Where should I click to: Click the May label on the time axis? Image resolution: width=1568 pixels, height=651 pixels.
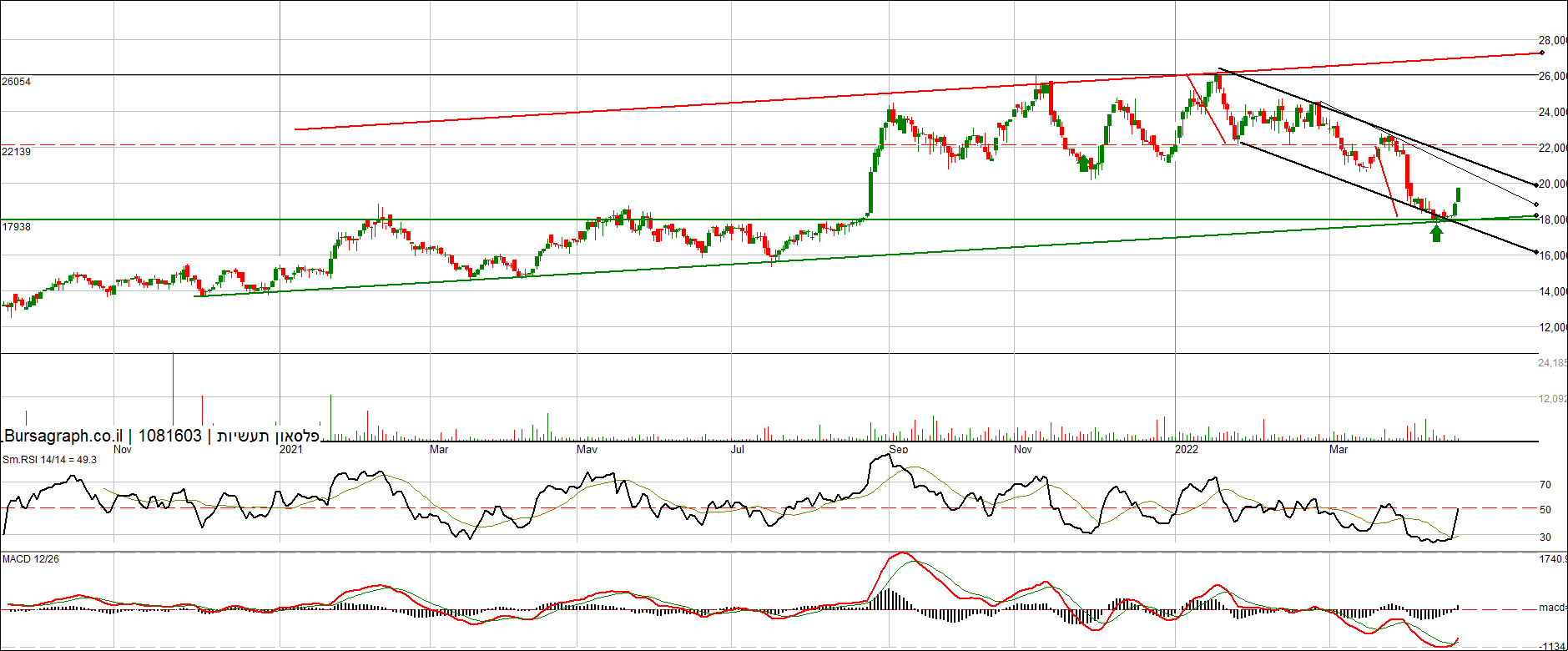(x=587, y=450)
